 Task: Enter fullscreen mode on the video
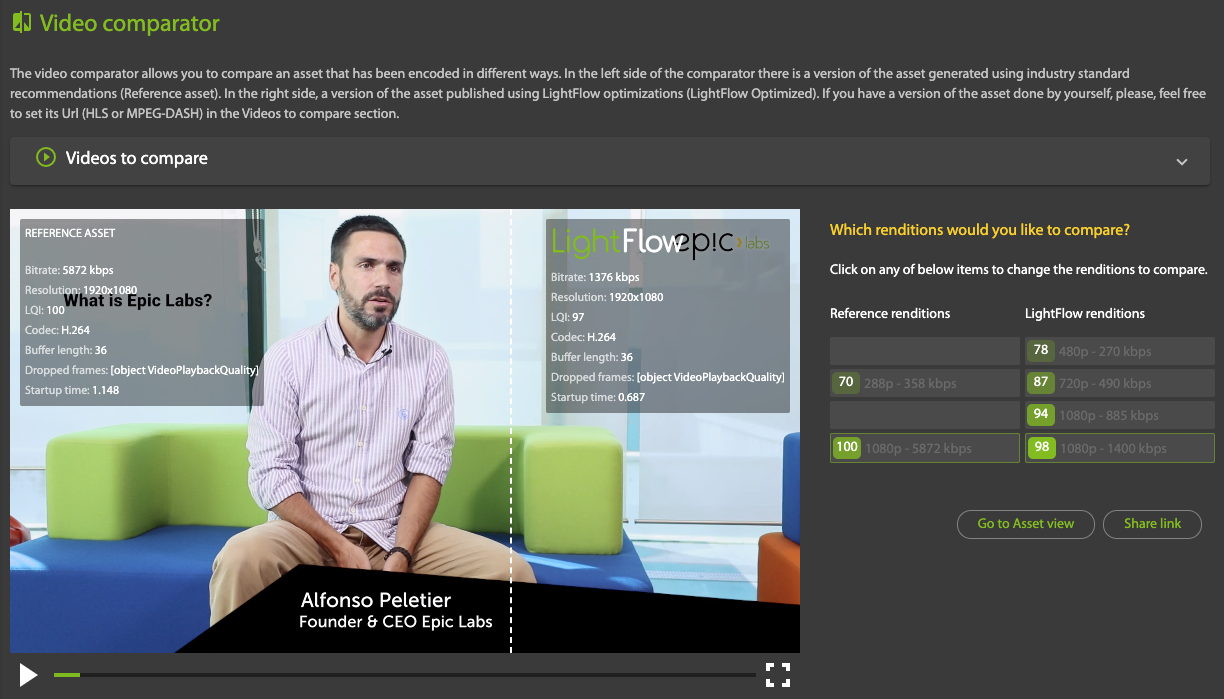(x=778, y=675)
